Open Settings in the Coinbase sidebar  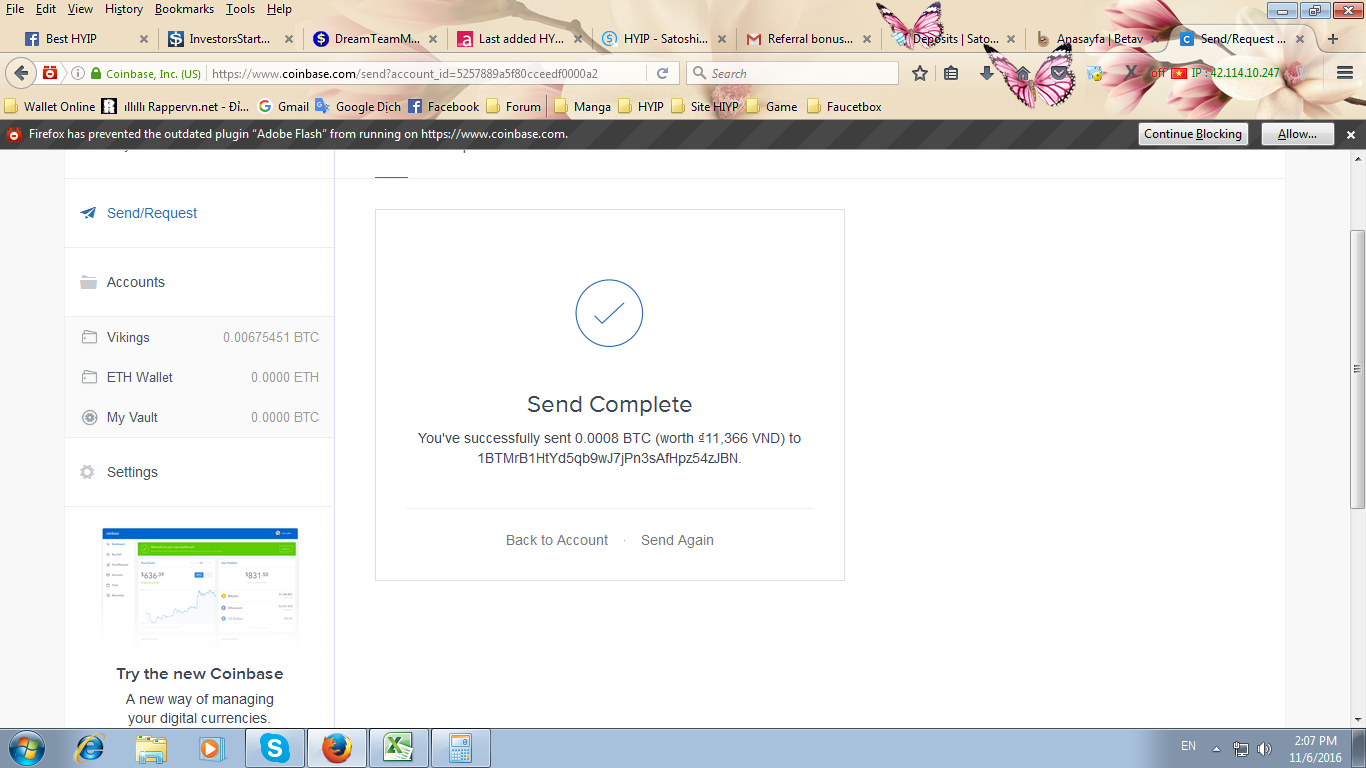tap(200, 472)
